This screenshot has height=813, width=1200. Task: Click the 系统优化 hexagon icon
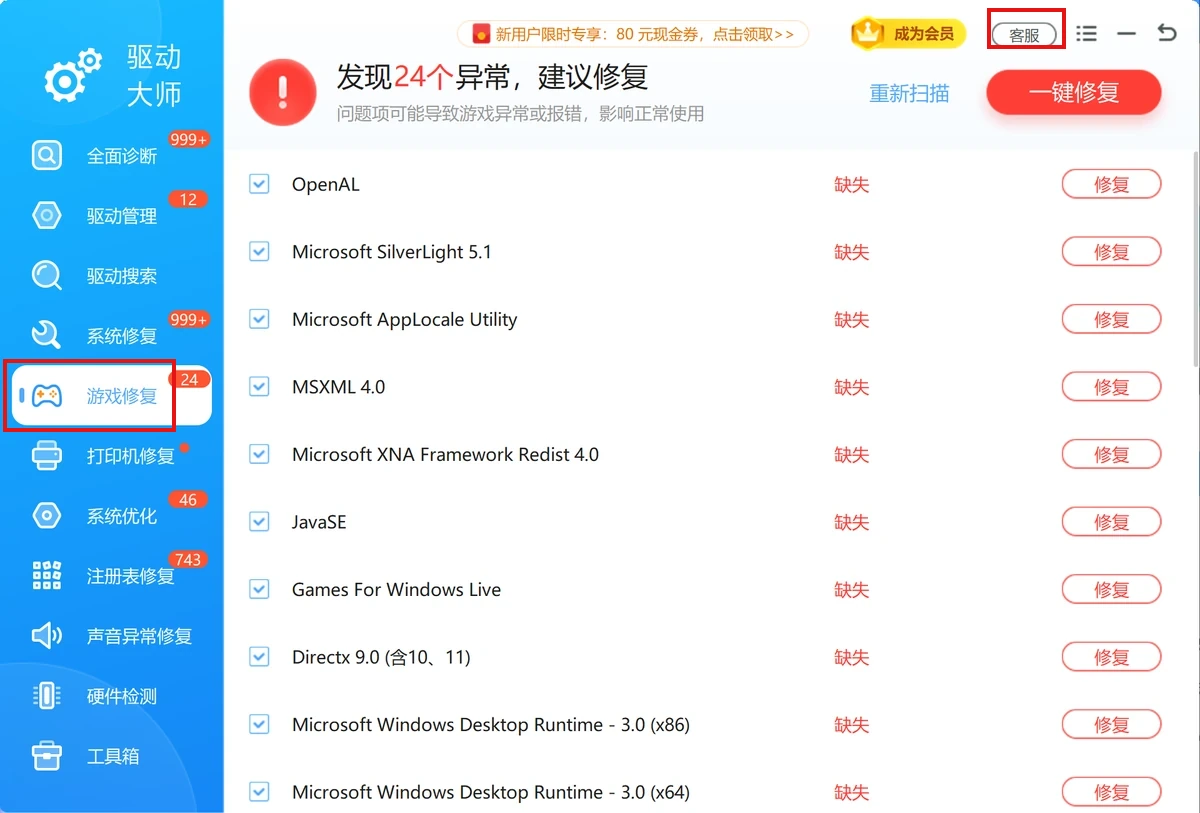47,516
